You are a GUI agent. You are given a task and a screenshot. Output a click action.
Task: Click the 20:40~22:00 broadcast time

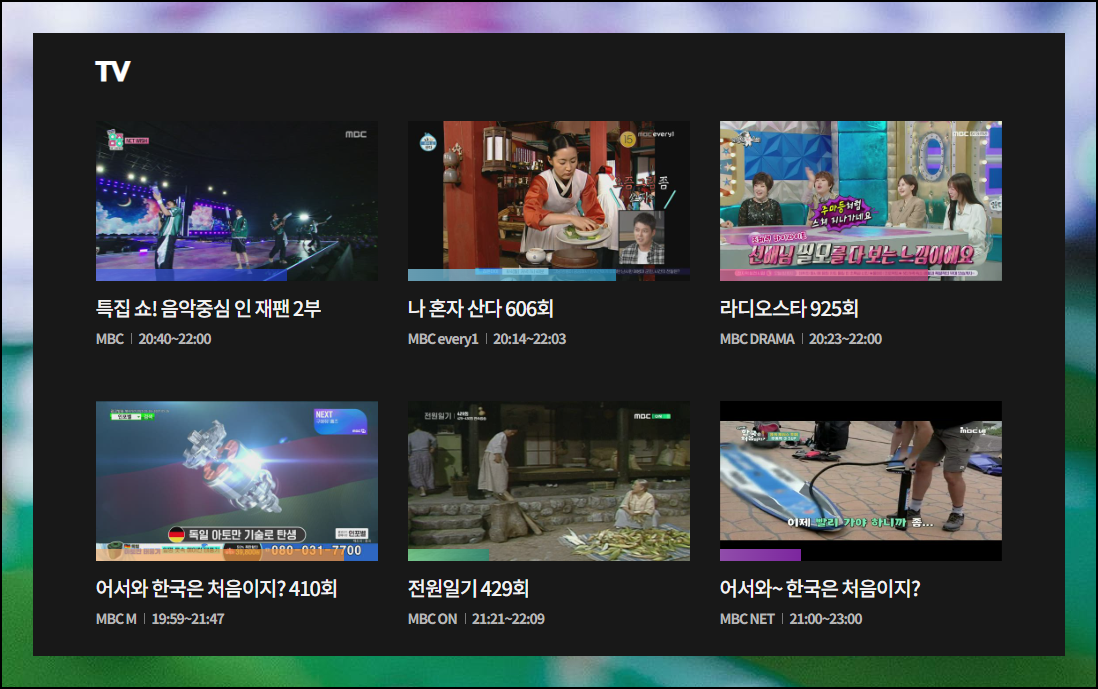tap(175, 339)
